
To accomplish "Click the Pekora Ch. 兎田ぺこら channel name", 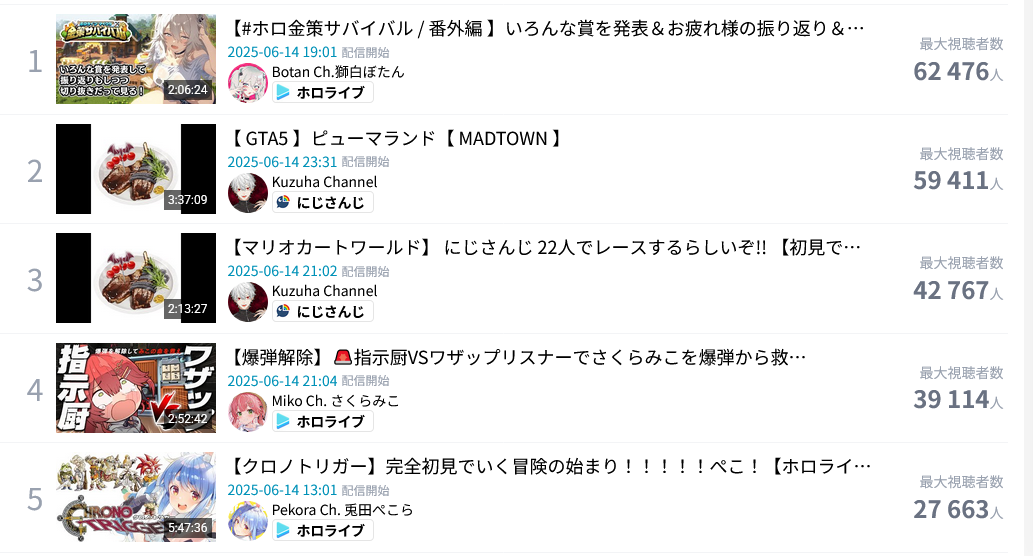I will [x=343, y=510].
